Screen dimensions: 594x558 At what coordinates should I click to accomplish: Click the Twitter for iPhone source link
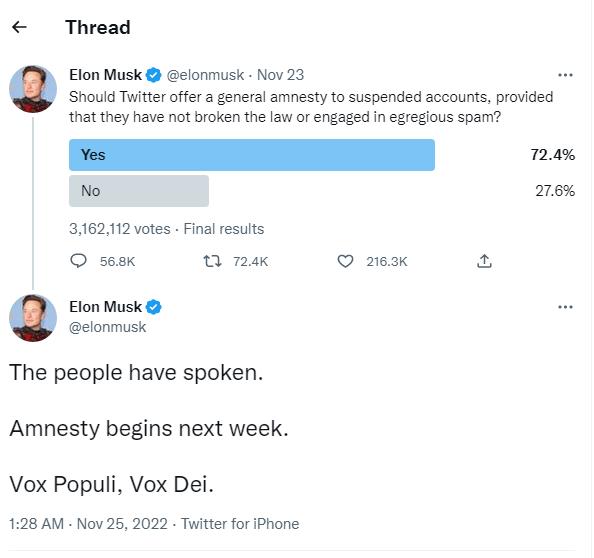pos(240,524)
